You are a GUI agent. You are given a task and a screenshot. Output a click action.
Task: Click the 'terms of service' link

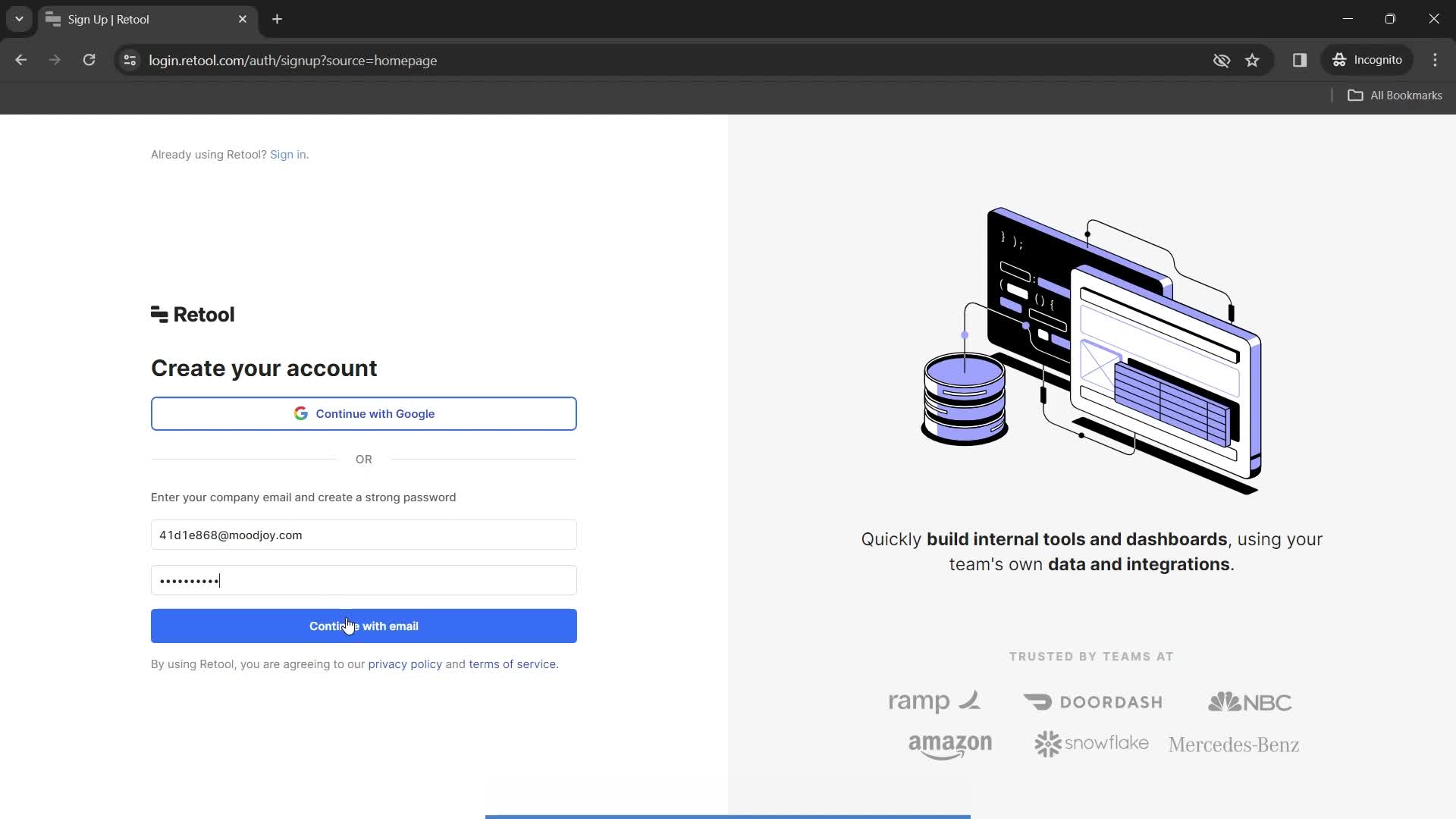tap(511, 663)
